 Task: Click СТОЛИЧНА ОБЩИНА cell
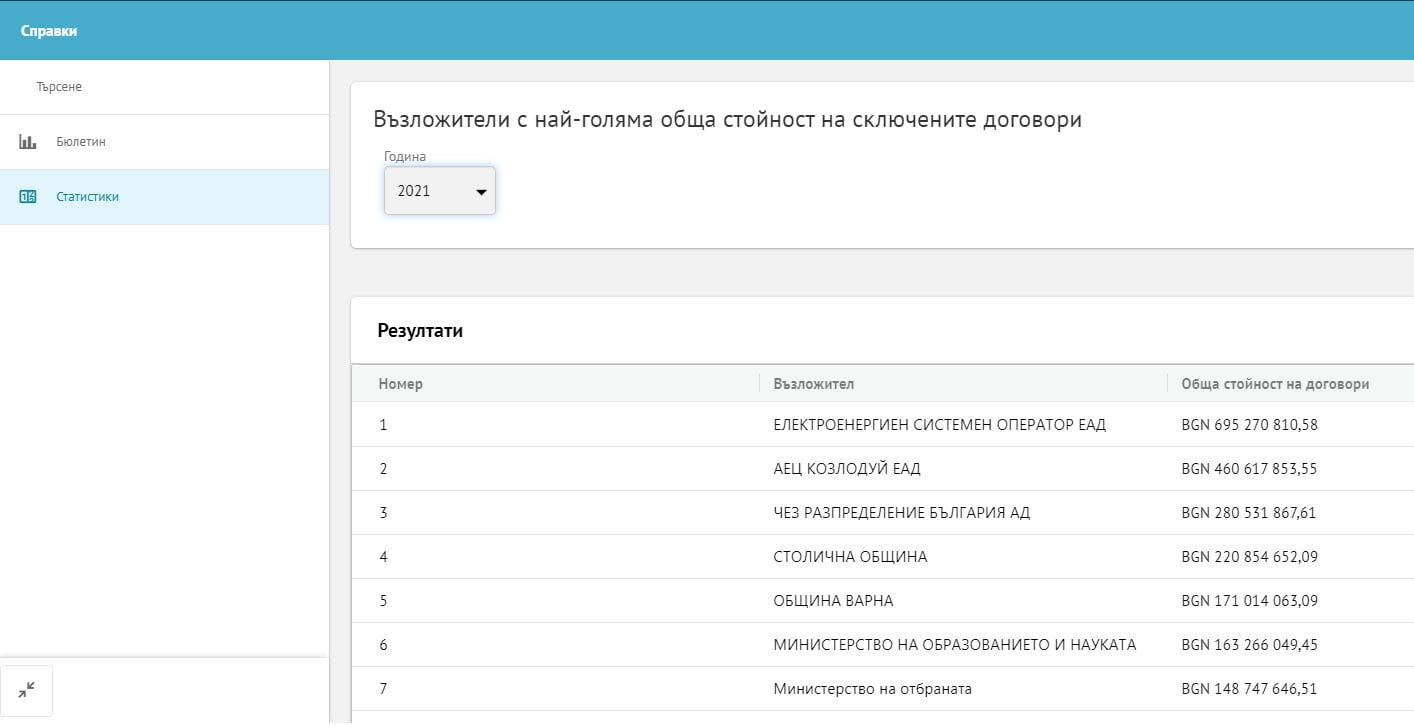click(851, 557)
